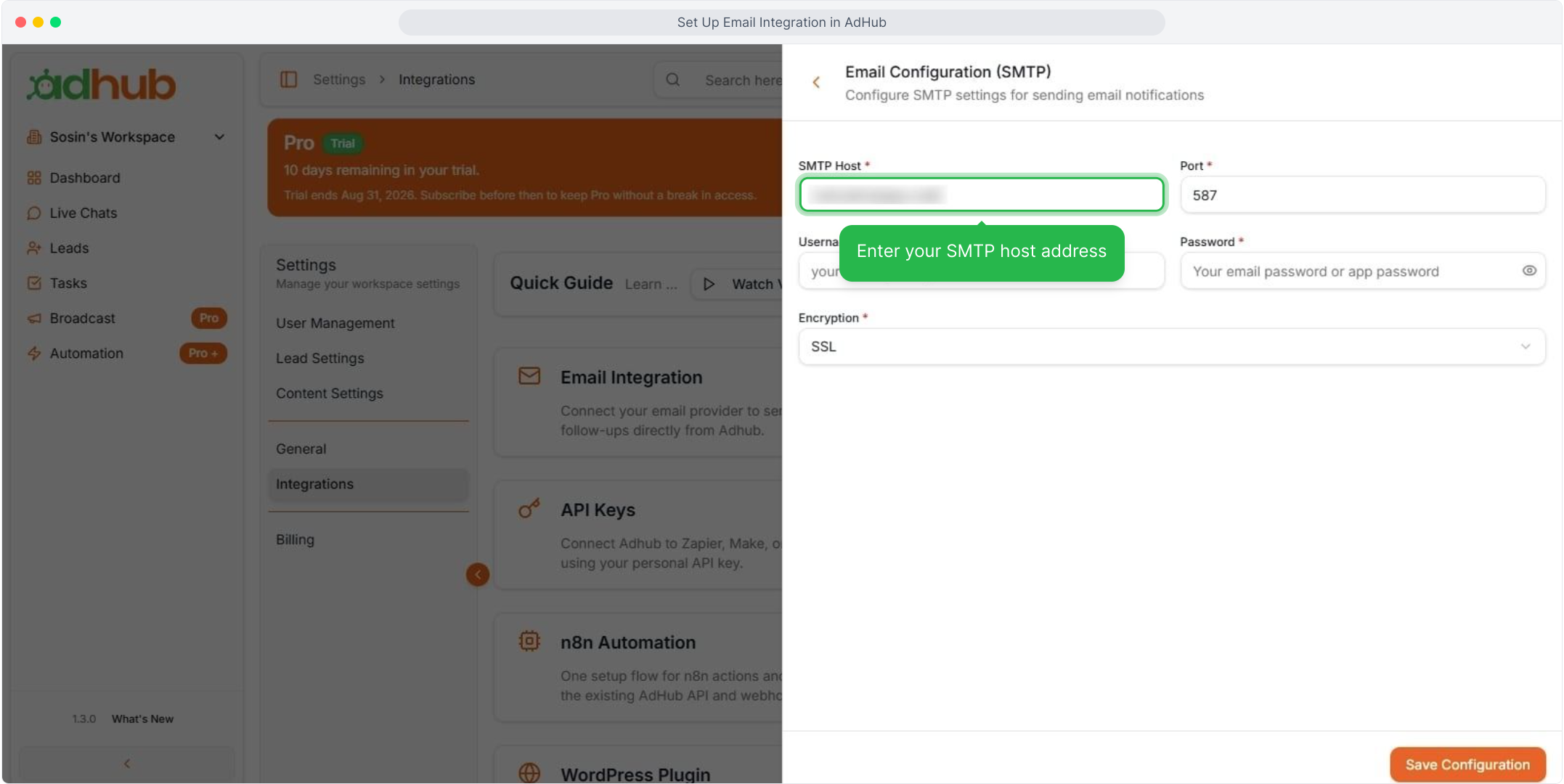This screenshot has width=1564, height=784.
Task: Navigate to Leads
Action: coord(69,248)
